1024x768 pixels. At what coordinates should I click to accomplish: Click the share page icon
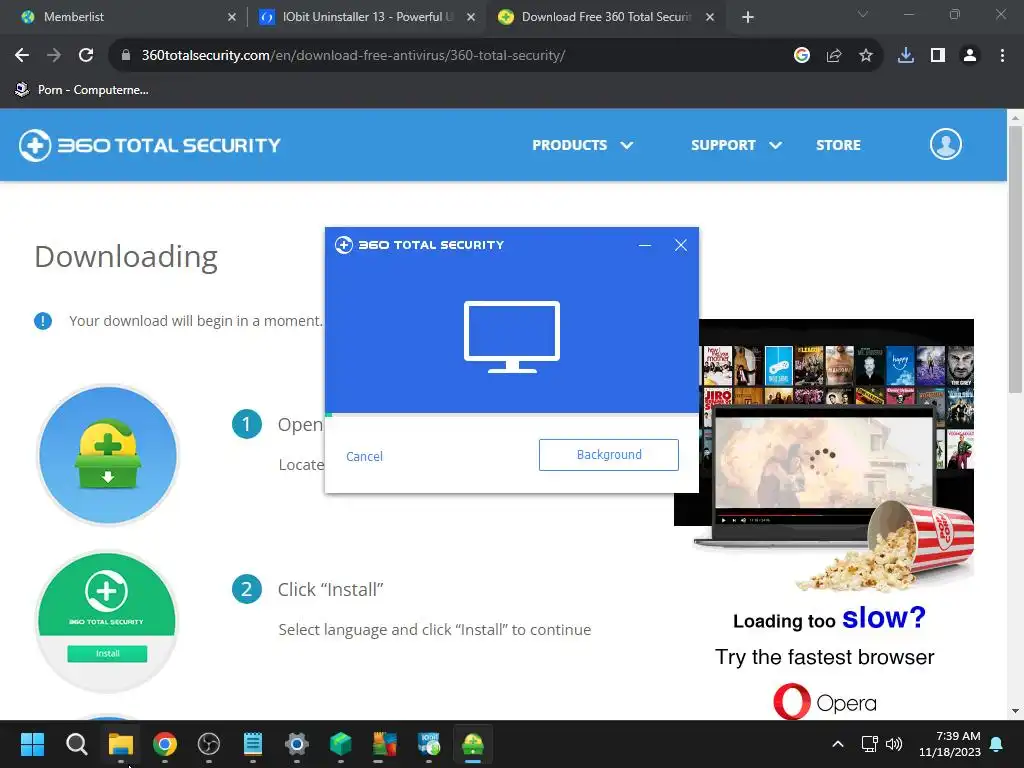[834, 56]
